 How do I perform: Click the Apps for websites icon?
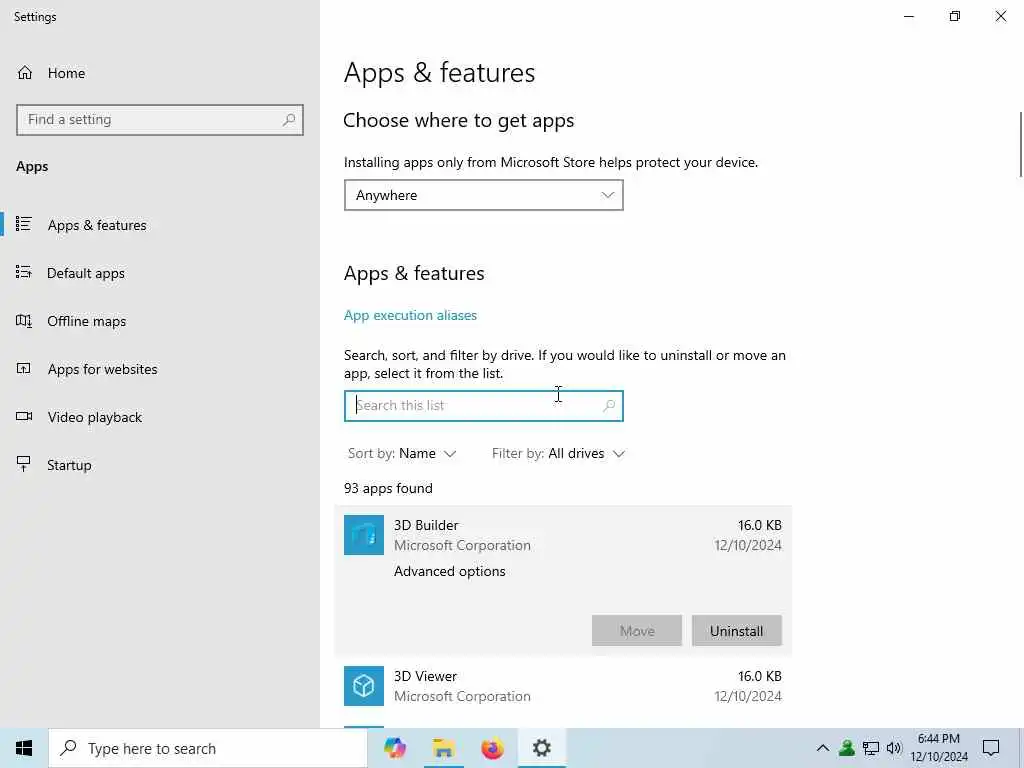[x=24, y=368]
